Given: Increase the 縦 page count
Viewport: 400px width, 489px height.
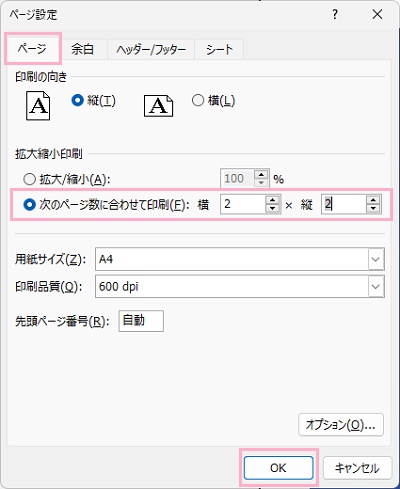Looking at the screenshot, I should point(373,200).
